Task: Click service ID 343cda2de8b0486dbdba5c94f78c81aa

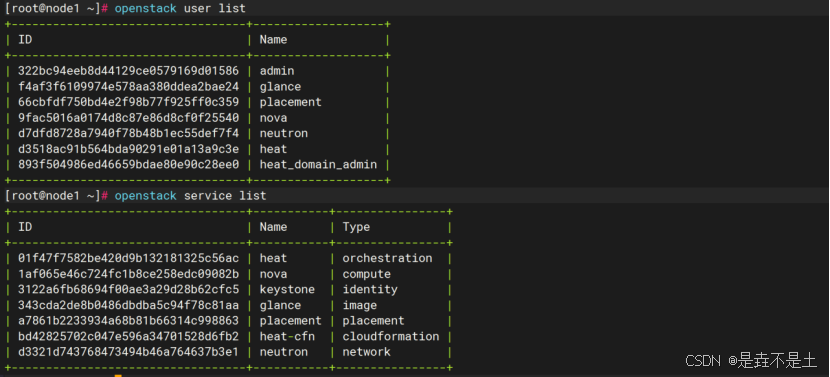Action: point(128,305)
